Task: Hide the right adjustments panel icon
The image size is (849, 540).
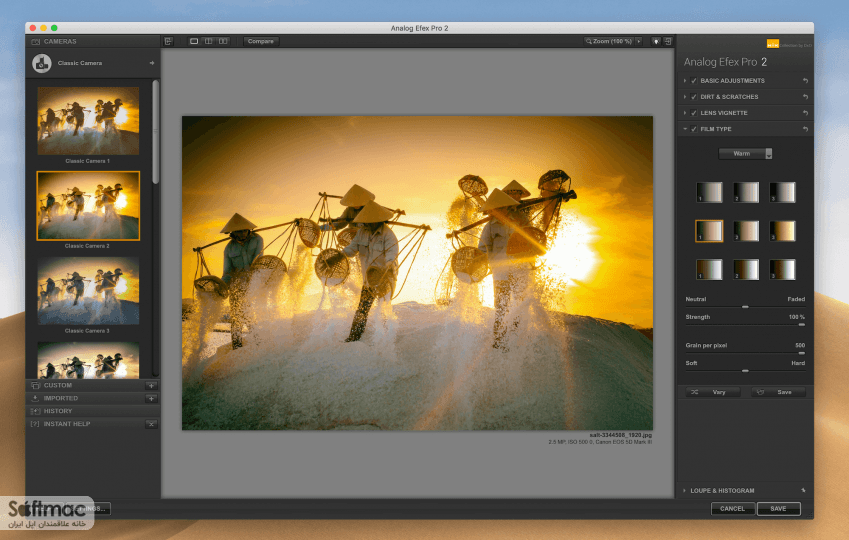Action: coord(668,41)
